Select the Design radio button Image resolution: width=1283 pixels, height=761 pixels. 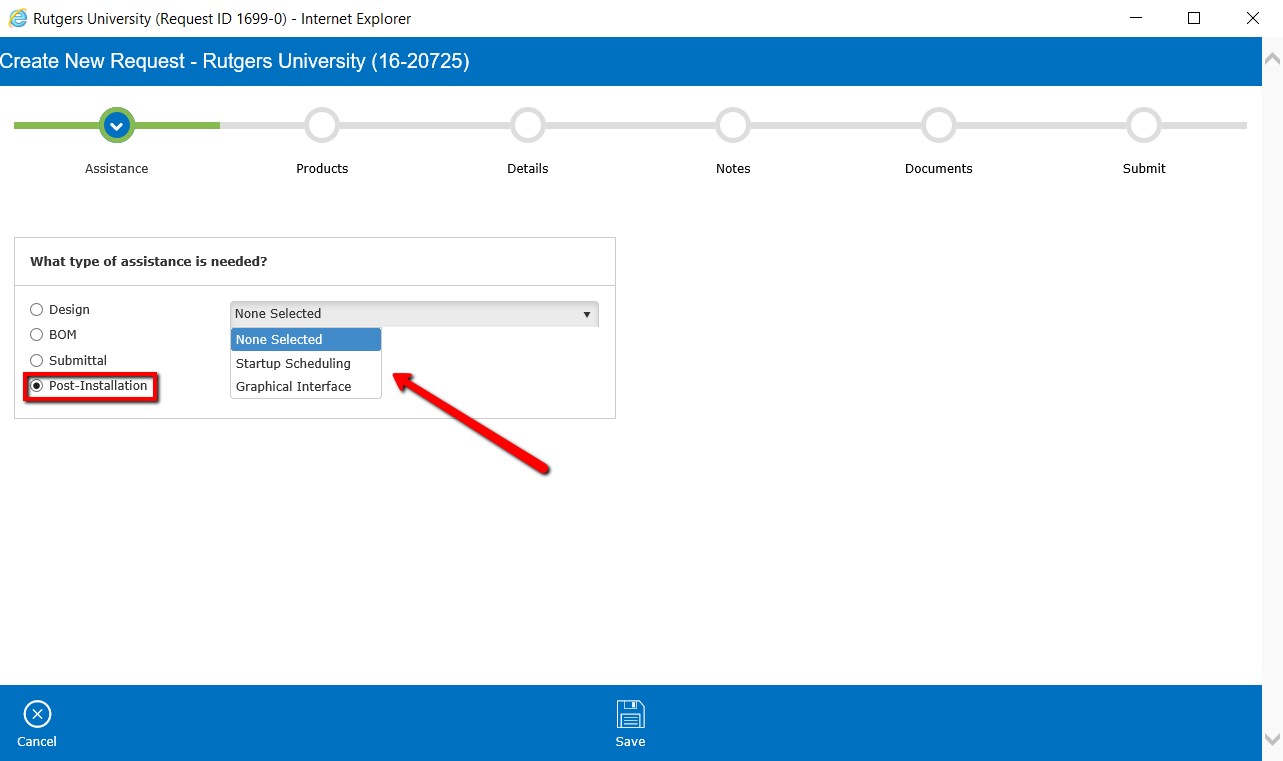pyautogui.click(x=37, y=310)
